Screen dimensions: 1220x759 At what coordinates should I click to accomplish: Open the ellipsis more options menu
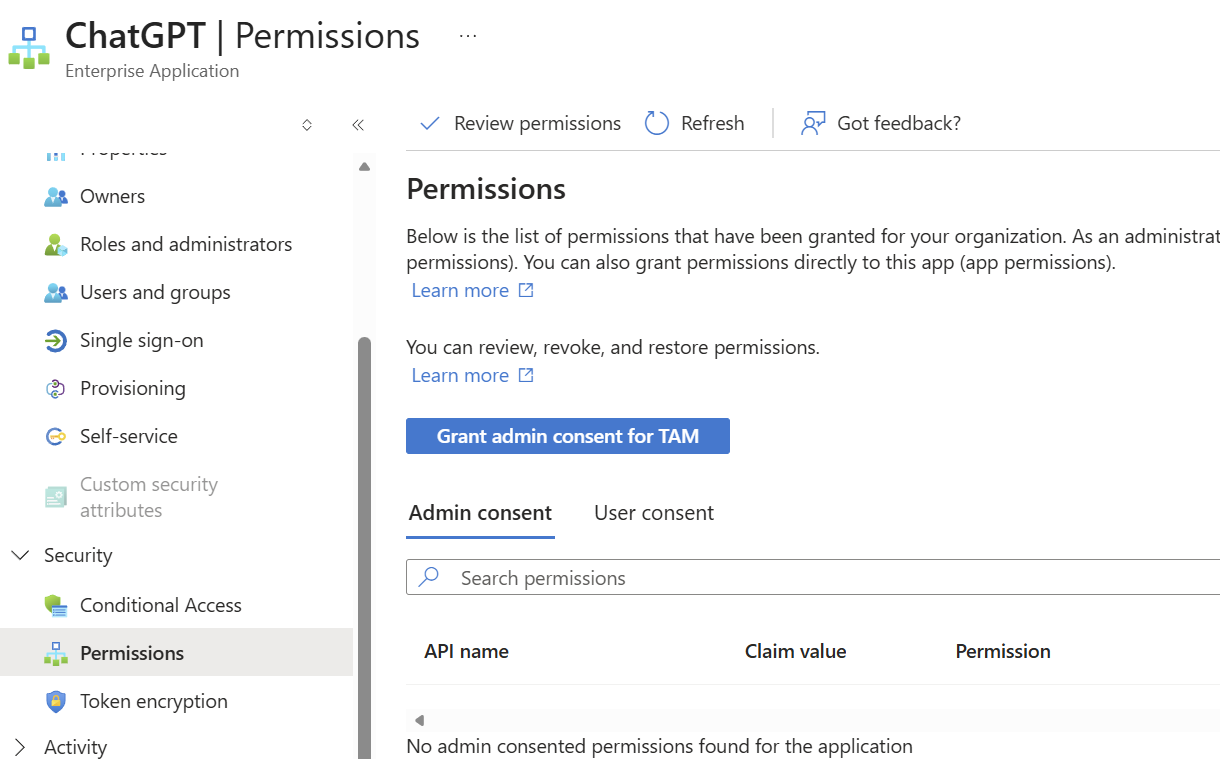pyautogui.click(x=467, y=36)
